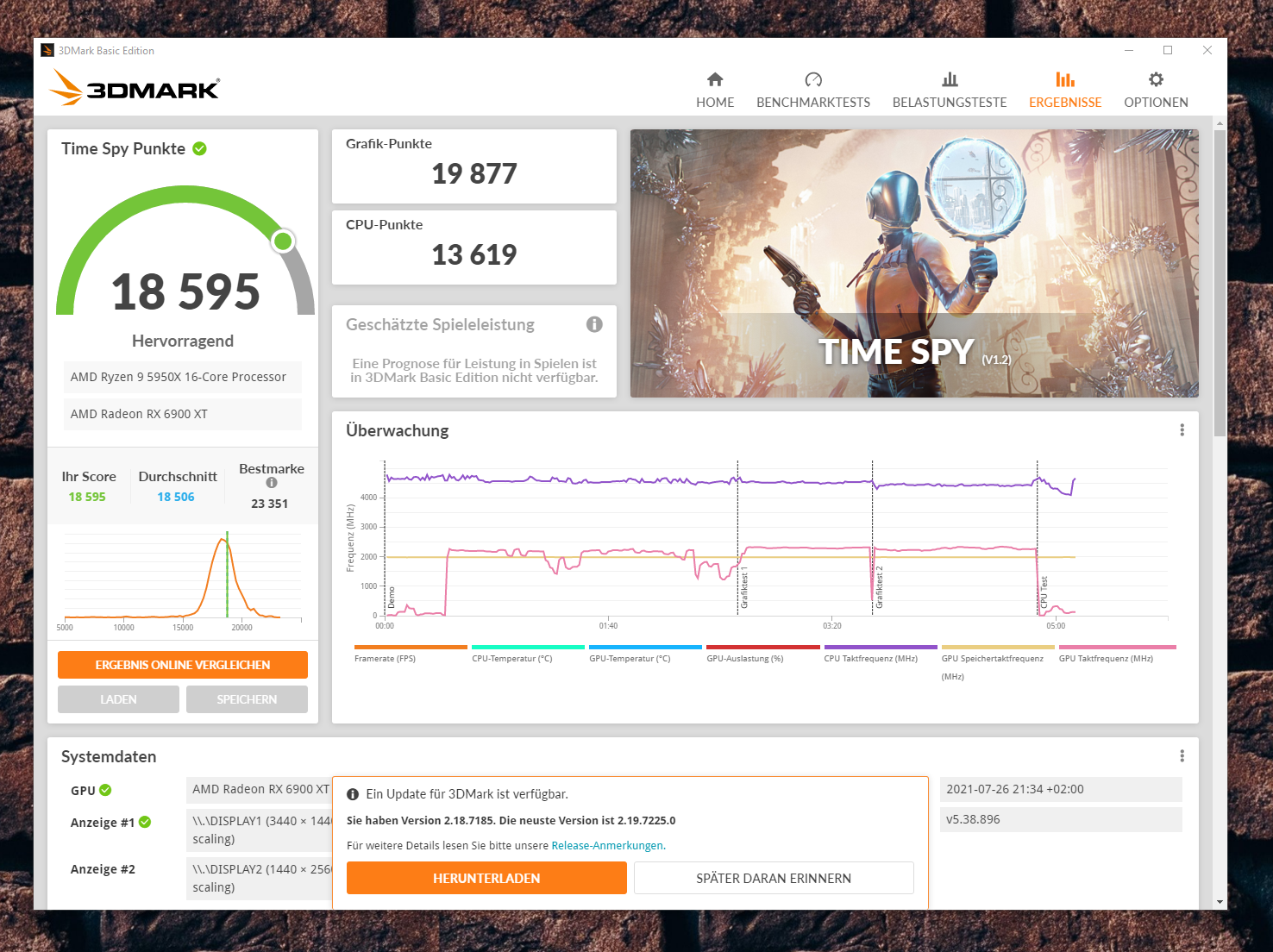The width and height of the screenshot is (1273, 952).
Task: Click the vertical scrollbar thumb
Action: [x=1220, y=283]
